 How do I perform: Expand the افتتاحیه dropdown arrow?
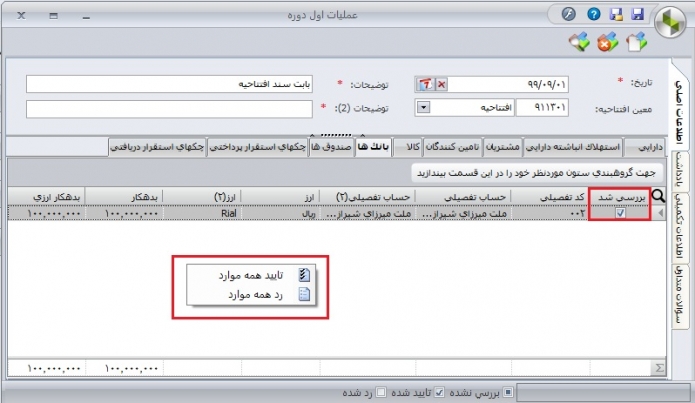(x=422, y=108)
